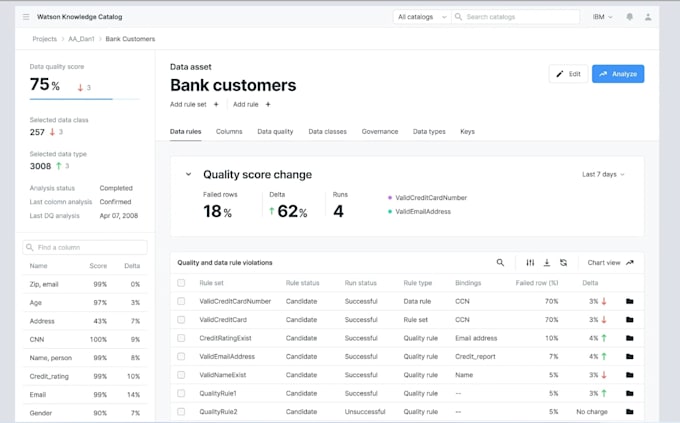Viewport: 680px width, 423px height.
Task: Open folder icon for QualityRule2 row
Action: coord(630,412)
